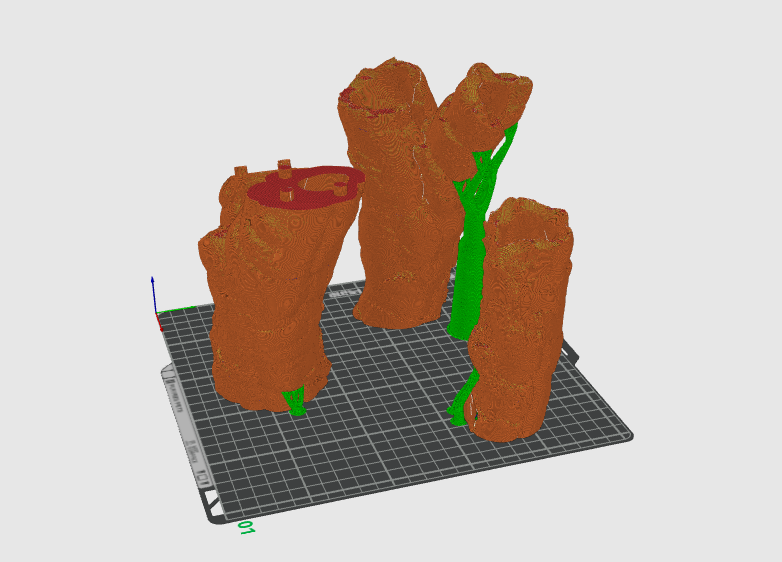Screen dimensions: 782x562
Task: Click the tall green tree support column
Action: 470,259
